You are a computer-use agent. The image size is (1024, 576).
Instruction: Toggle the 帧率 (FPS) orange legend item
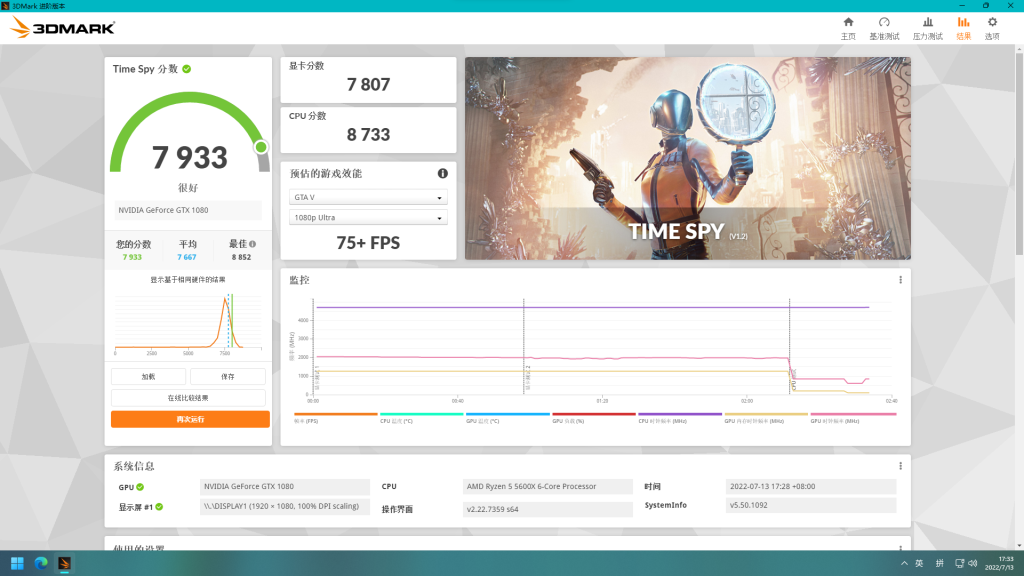click(336, 417)
